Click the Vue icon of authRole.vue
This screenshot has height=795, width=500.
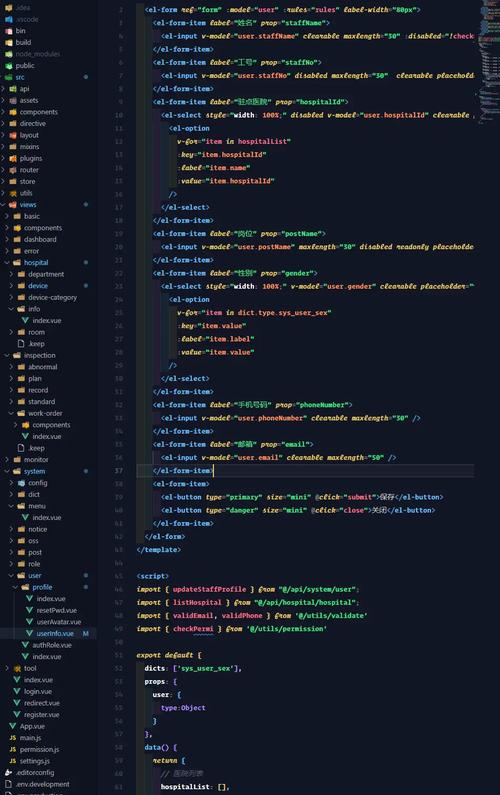[x=25, y=645]
